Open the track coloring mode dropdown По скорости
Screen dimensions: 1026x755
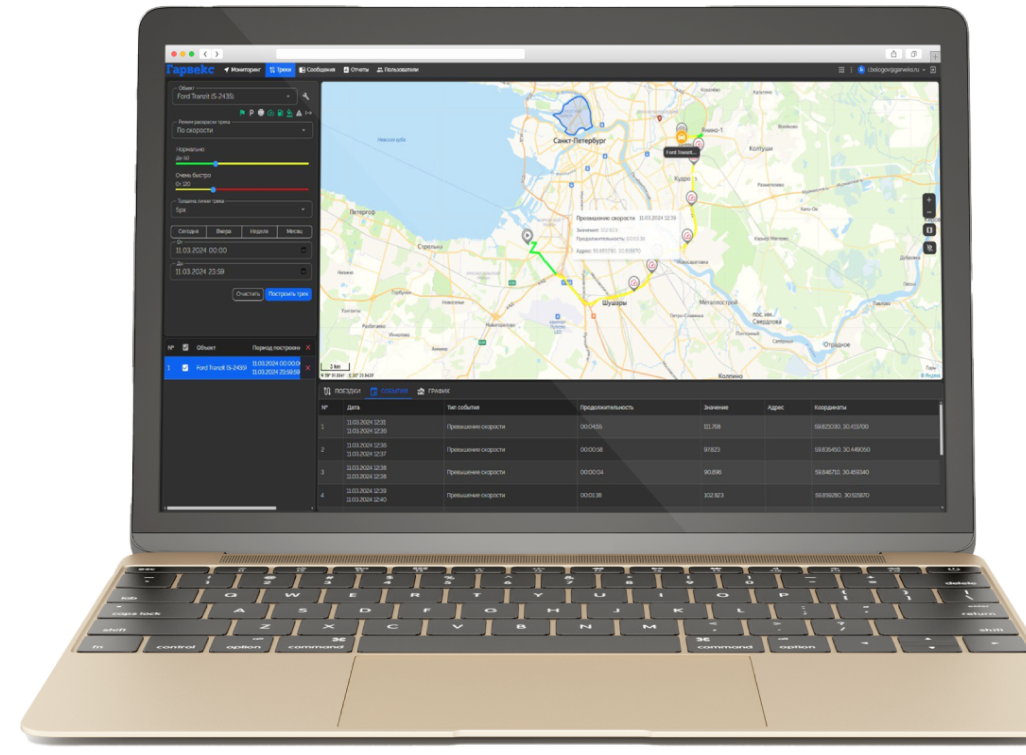(x=242, y=130)
